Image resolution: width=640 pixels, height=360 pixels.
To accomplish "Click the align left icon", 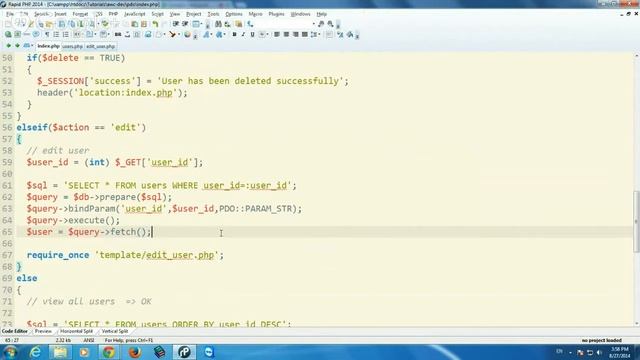I will coord(277,35).
